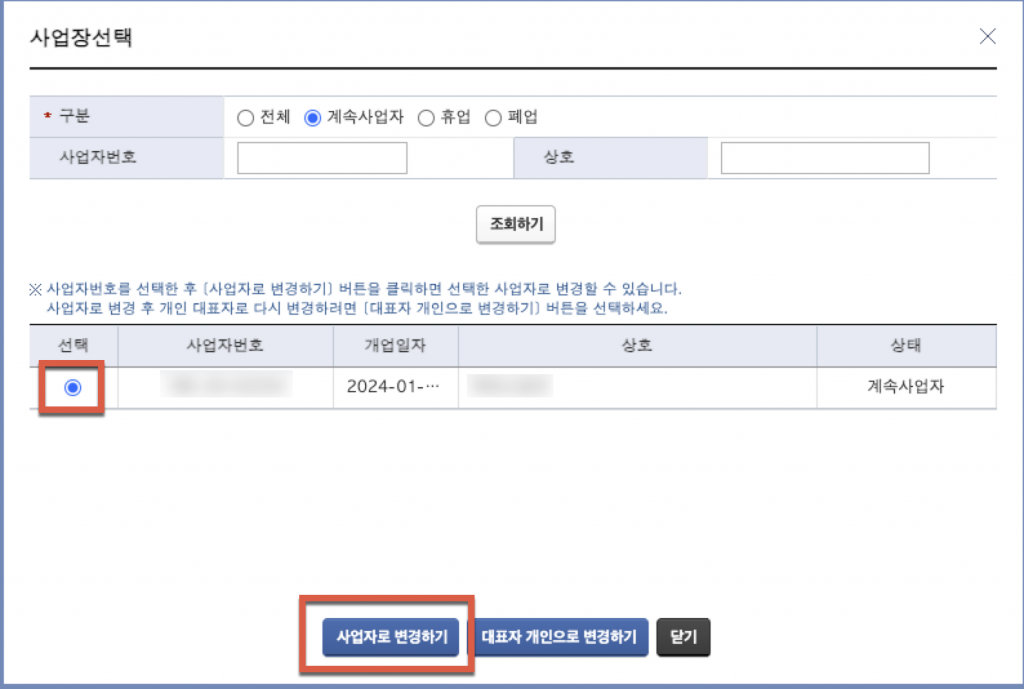The width and height of the screenshot is (1024, 689).
Task: Close the 사업장선택 dialog with X icon
Action: pos(987,36)
